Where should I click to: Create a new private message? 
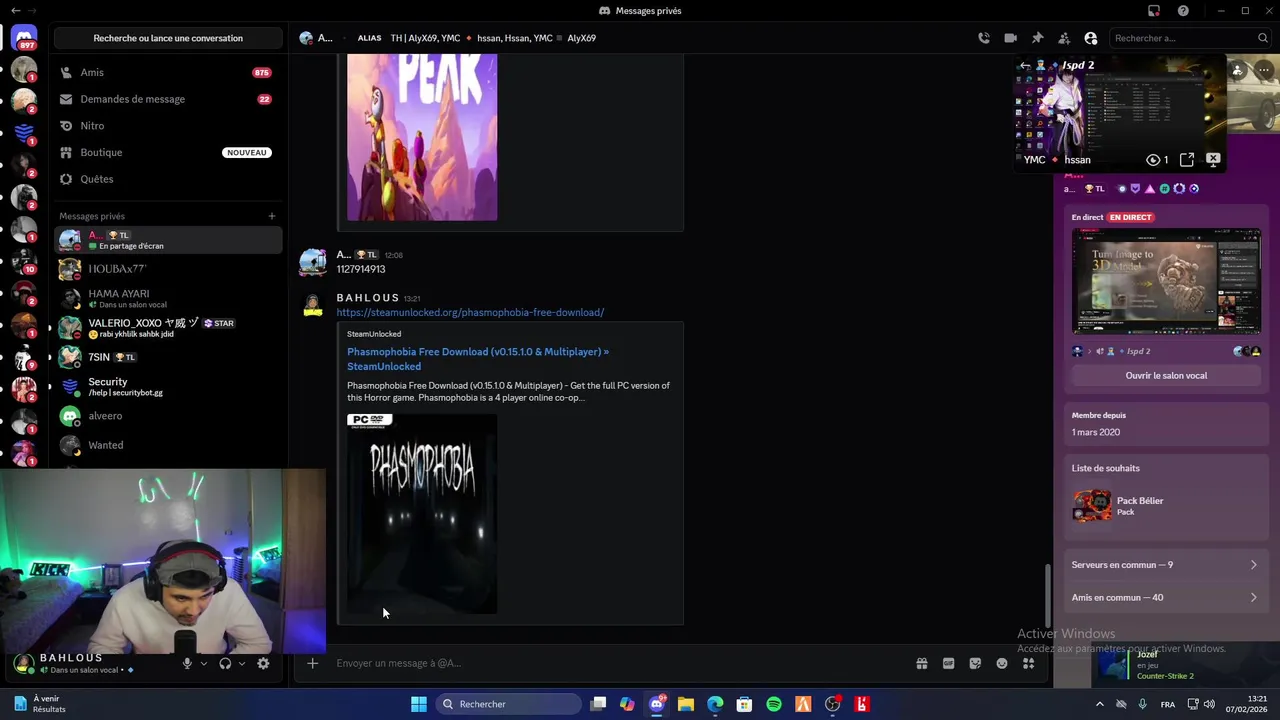[271, 216]
